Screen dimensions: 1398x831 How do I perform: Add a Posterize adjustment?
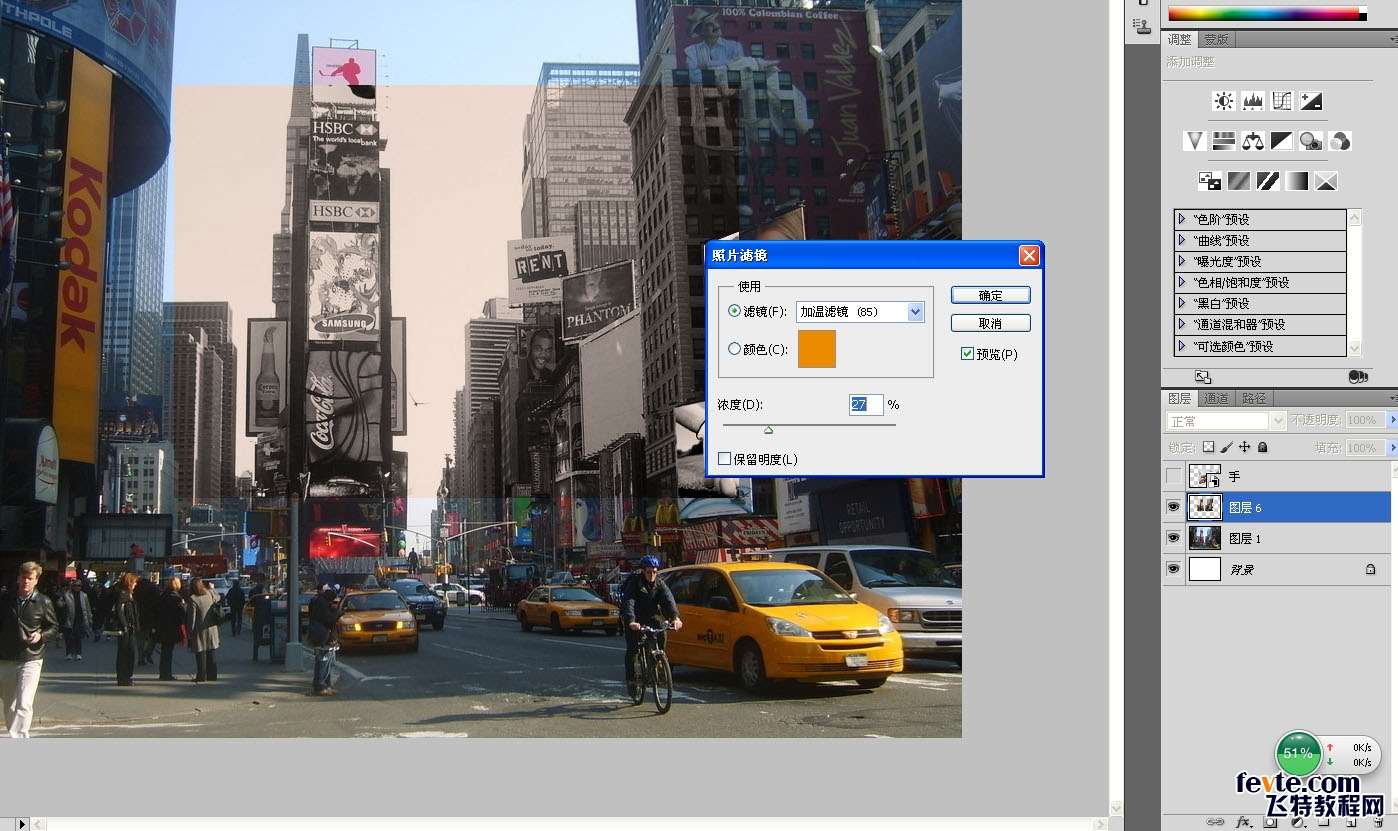tap(1239, 181)
